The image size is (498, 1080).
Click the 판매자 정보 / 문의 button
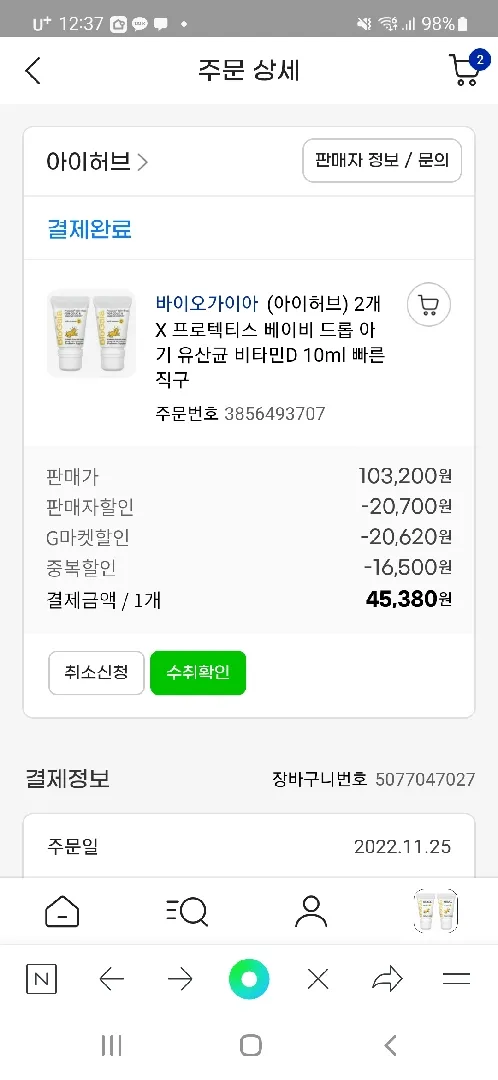[x=382, y=160]
